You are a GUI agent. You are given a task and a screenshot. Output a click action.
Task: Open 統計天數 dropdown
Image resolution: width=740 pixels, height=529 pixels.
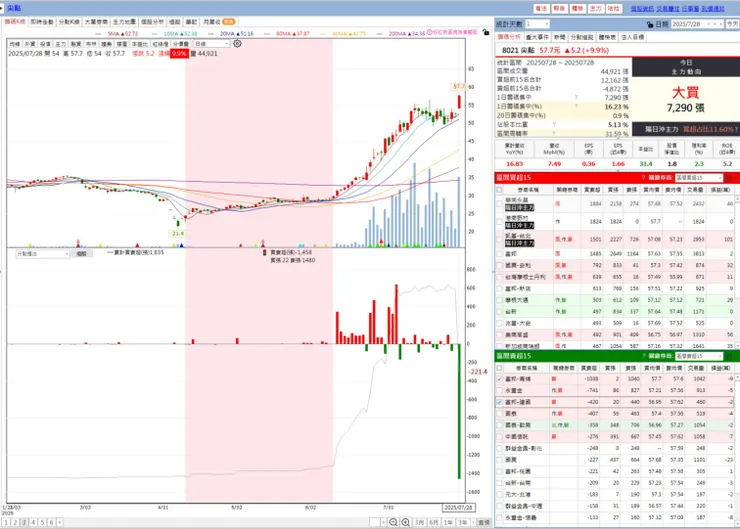point(537,24)
